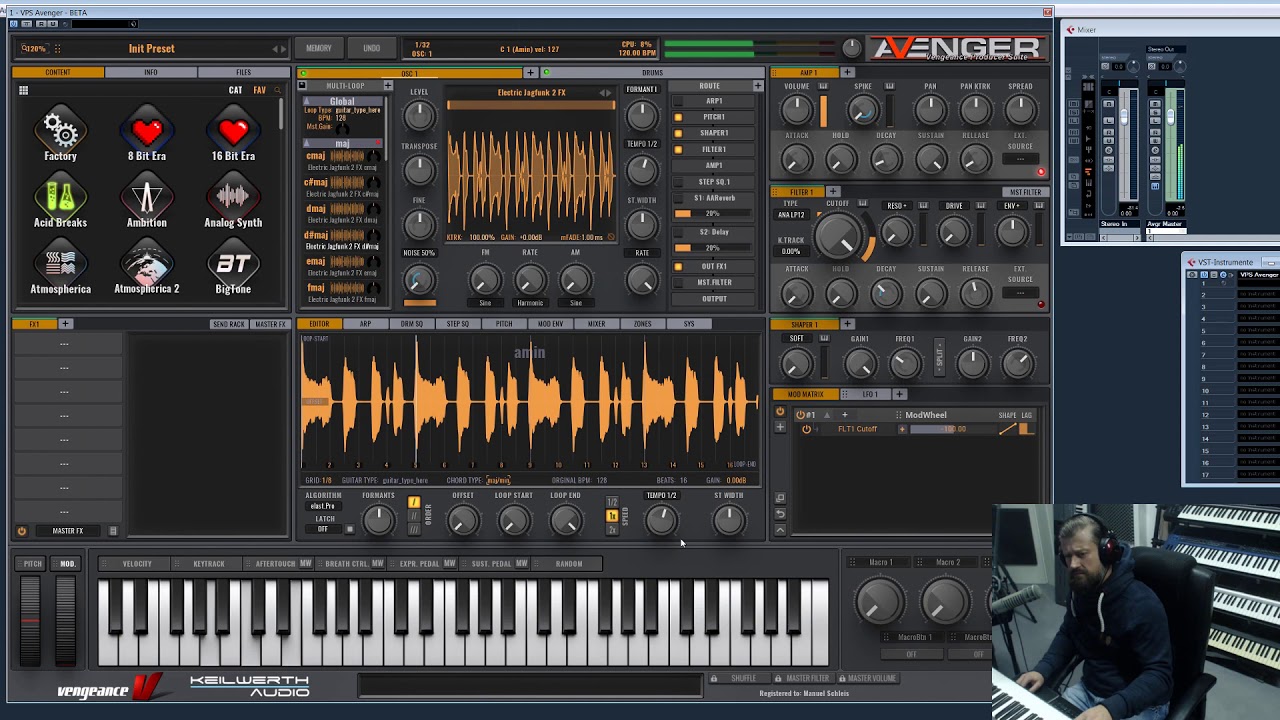Add a new FILTER module tab
Image resolution: width=1280 pixels, height=720 pixels.
(833, 191)
